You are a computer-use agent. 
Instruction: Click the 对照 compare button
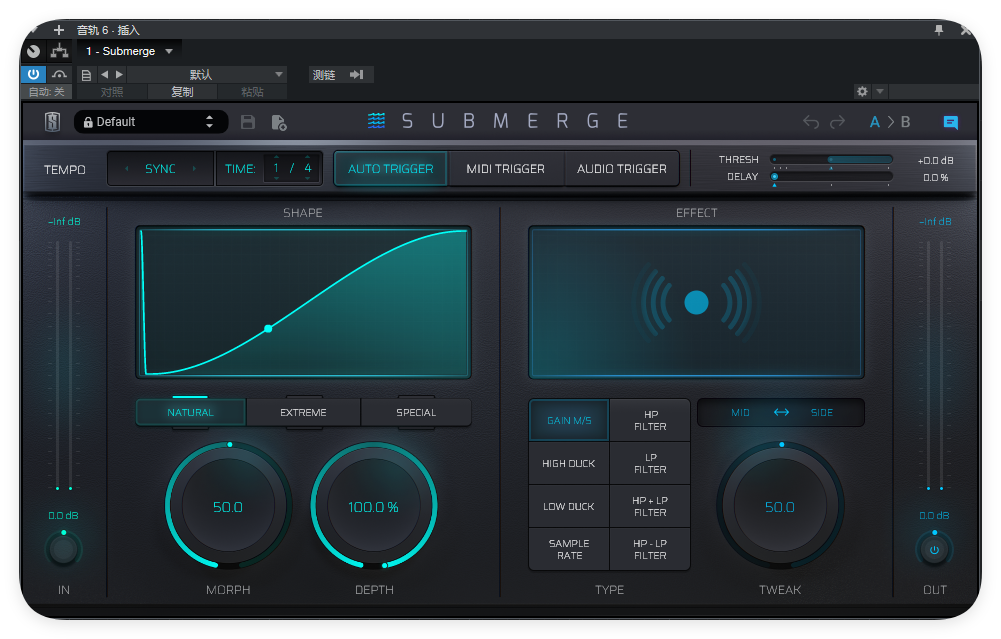[x=112, y=92]
